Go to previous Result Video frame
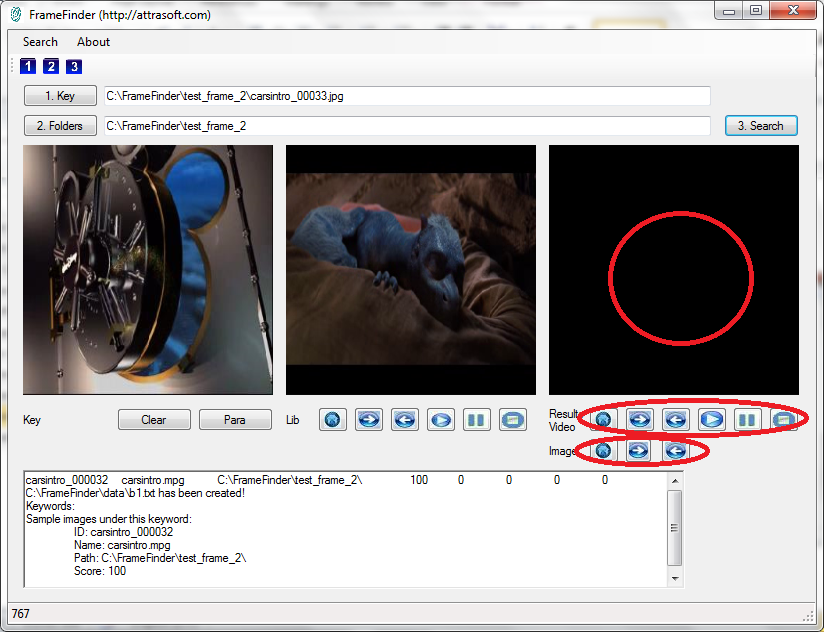This screenshot has width=824, height=632. point(676,419)
